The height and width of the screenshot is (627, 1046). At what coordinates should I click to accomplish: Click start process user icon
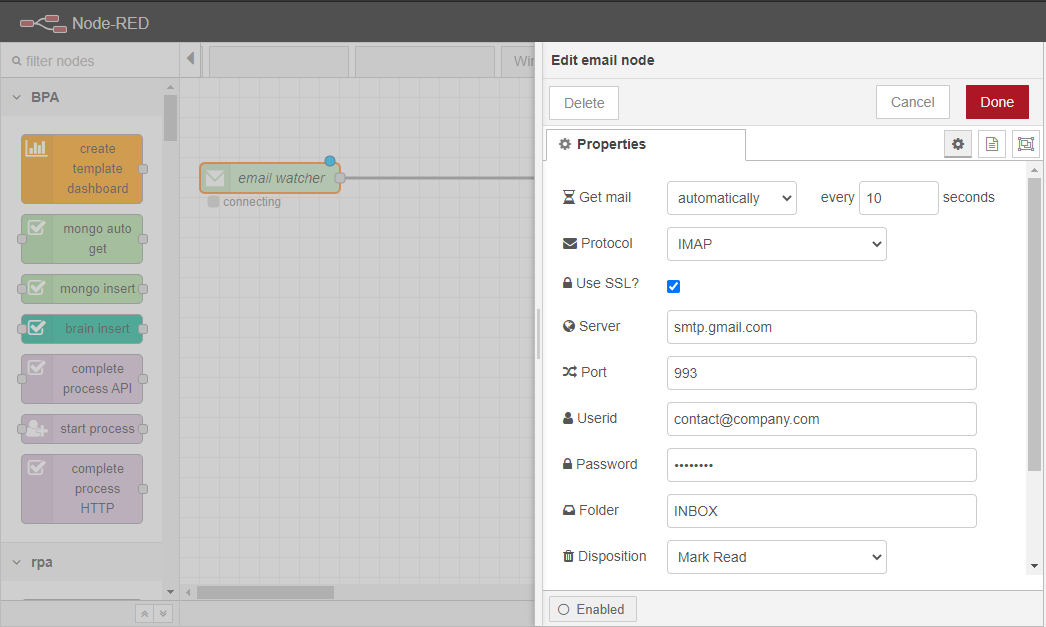tap(37, 428)
